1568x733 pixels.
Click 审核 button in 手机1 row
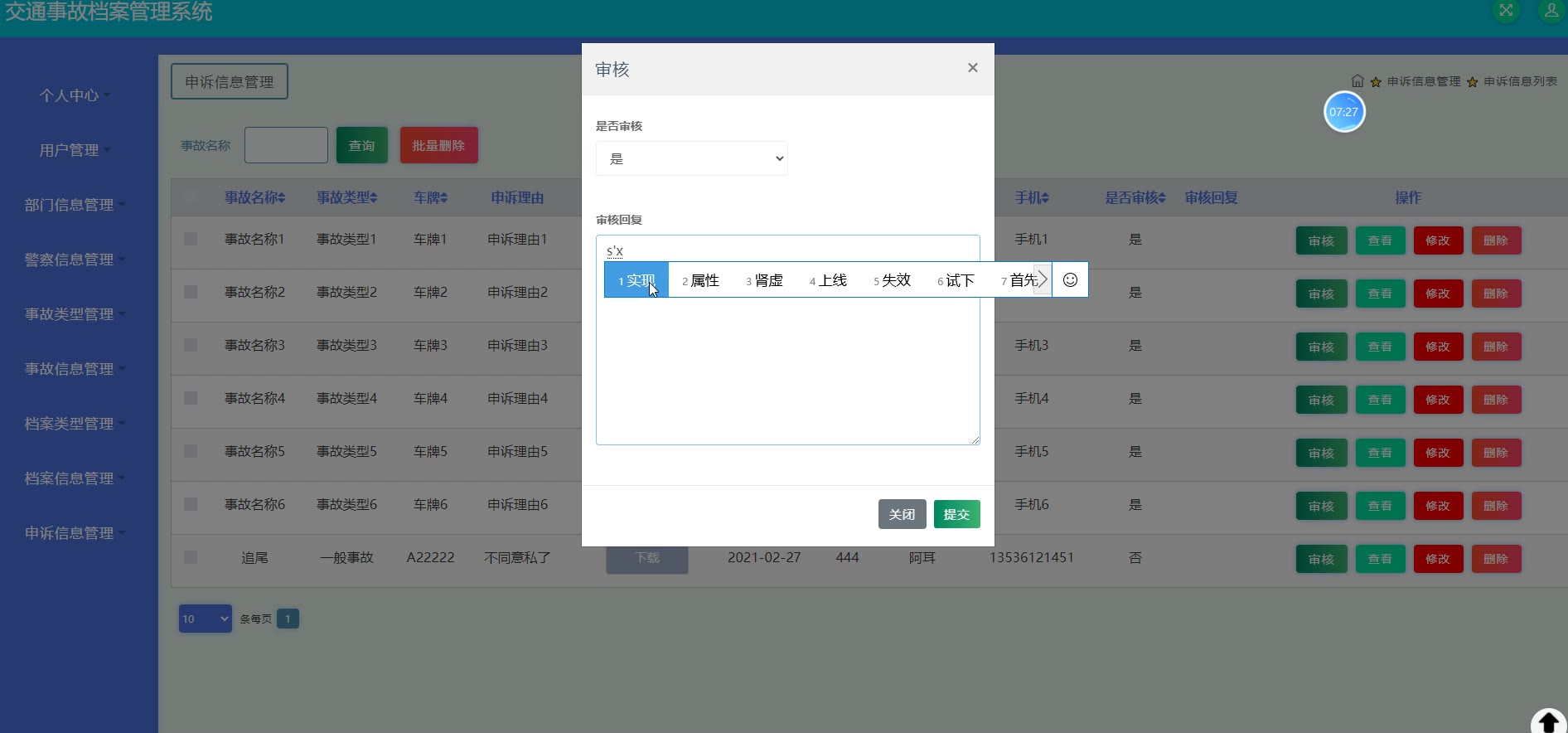coord(1321,240)
